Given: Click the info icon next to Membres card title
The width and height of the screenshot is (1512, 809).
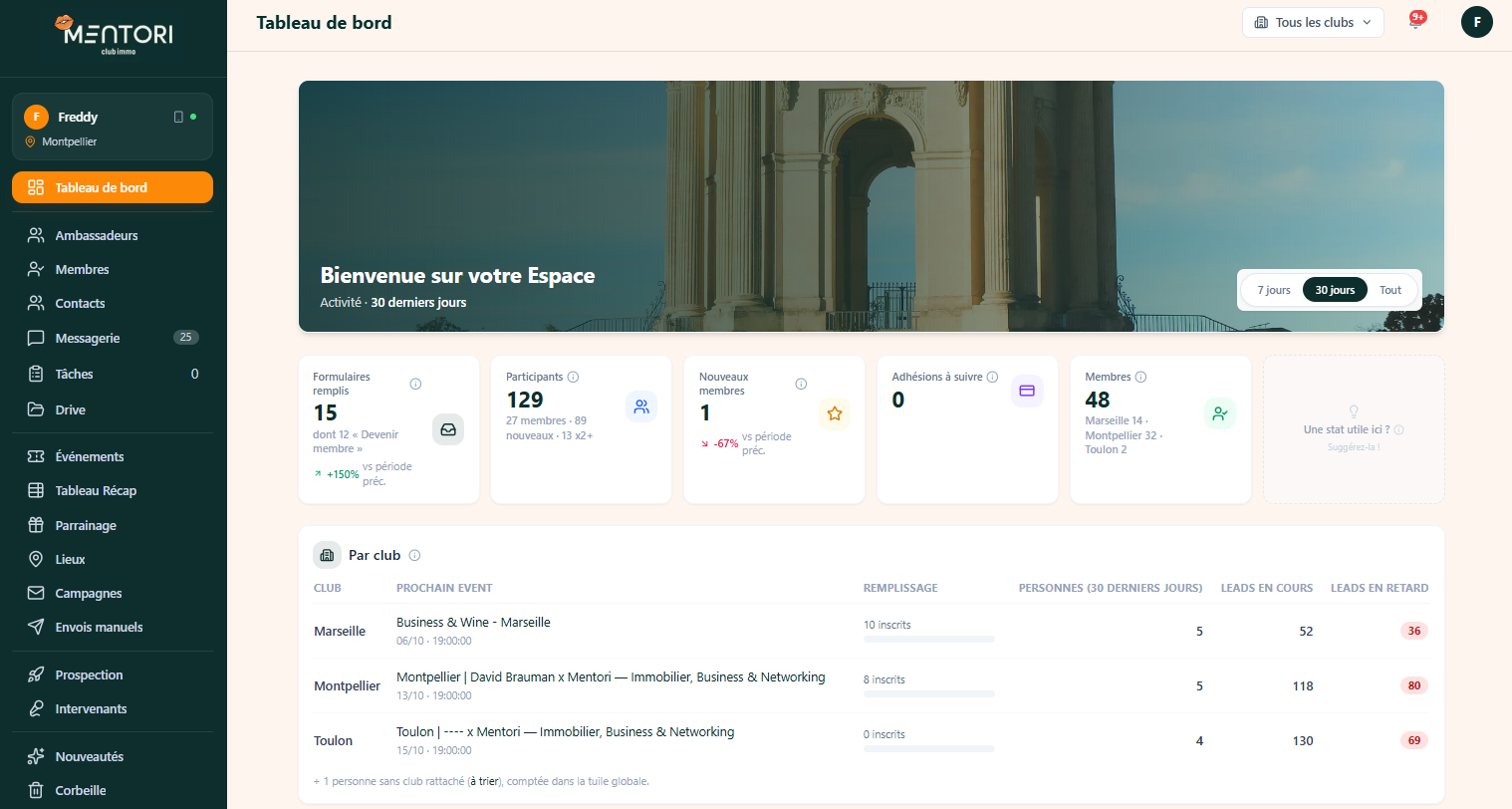Looking at the screenshot, I should point(1140,377).
